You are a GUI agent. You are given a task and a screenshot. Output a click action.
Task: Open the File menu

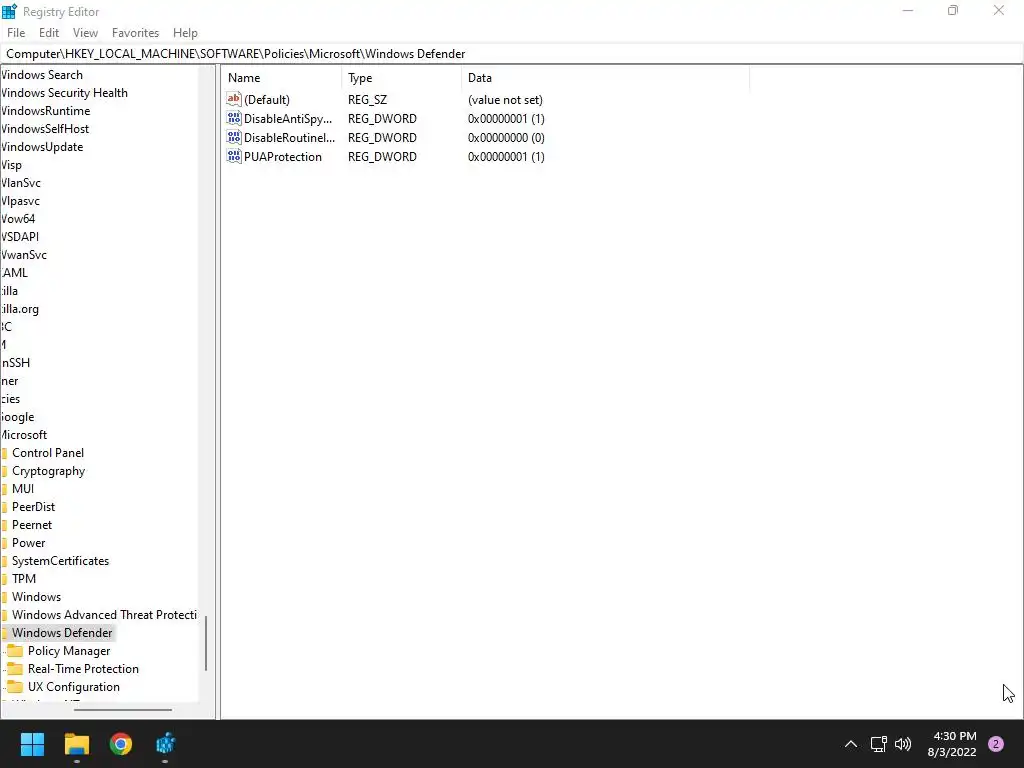point(16,33)
